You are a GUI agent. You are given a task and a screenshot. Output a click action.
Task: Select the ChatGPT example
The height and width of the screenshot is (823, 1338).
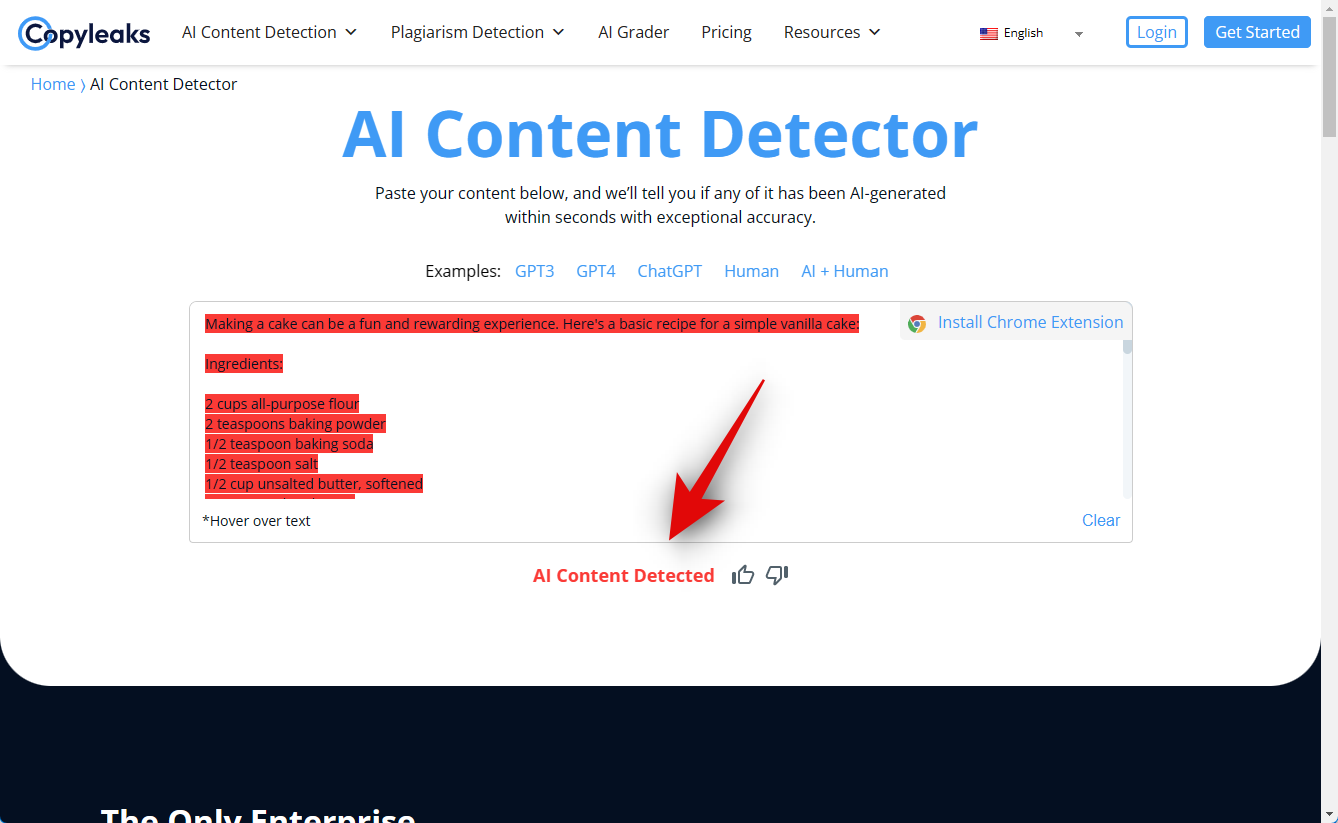[670, 271]
